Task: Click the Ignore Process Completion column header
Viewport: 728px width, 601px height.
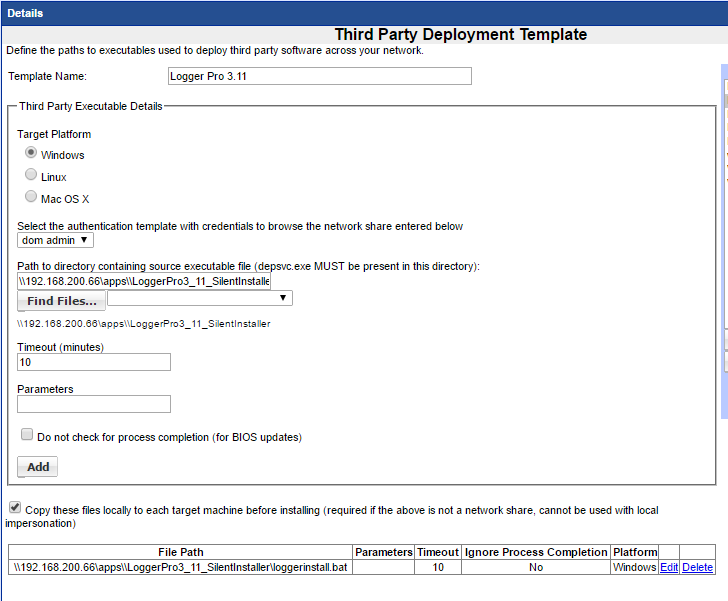Action: pos(536,552)
